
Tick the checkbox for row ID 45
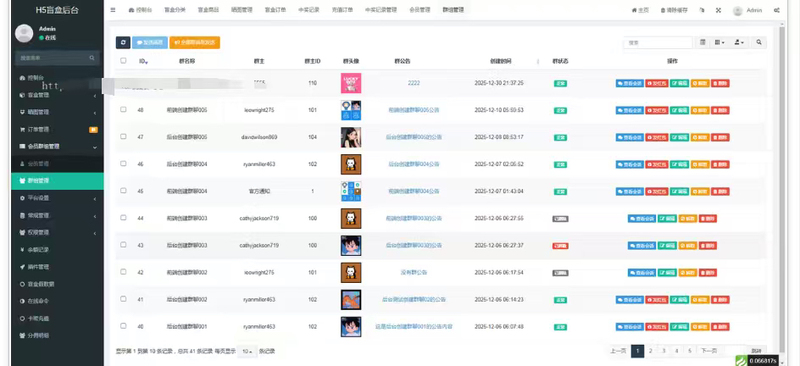[x=123, y=190]
